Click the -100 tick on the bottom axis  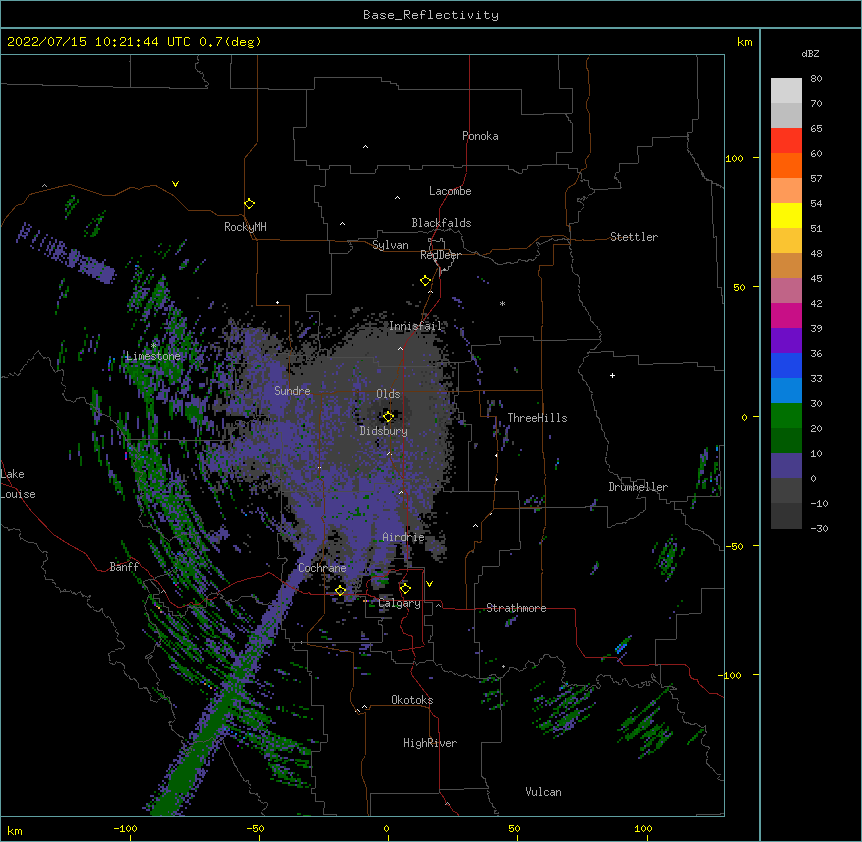pyautogui.click(x=125, y=828)
